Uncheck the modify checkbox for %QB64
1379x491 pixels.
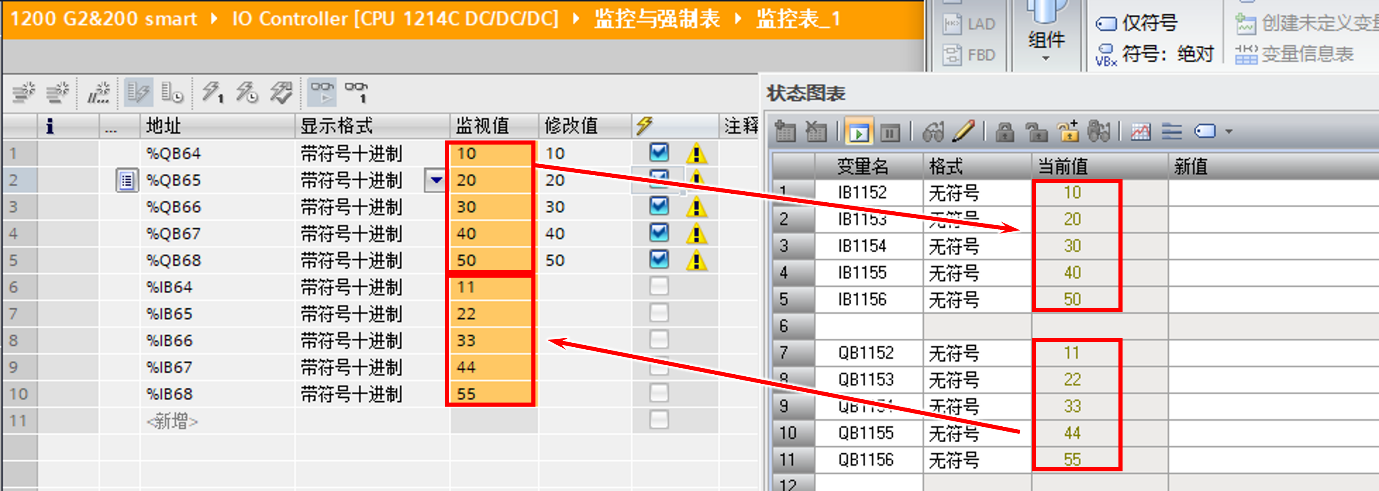click(x=659, y=152)
